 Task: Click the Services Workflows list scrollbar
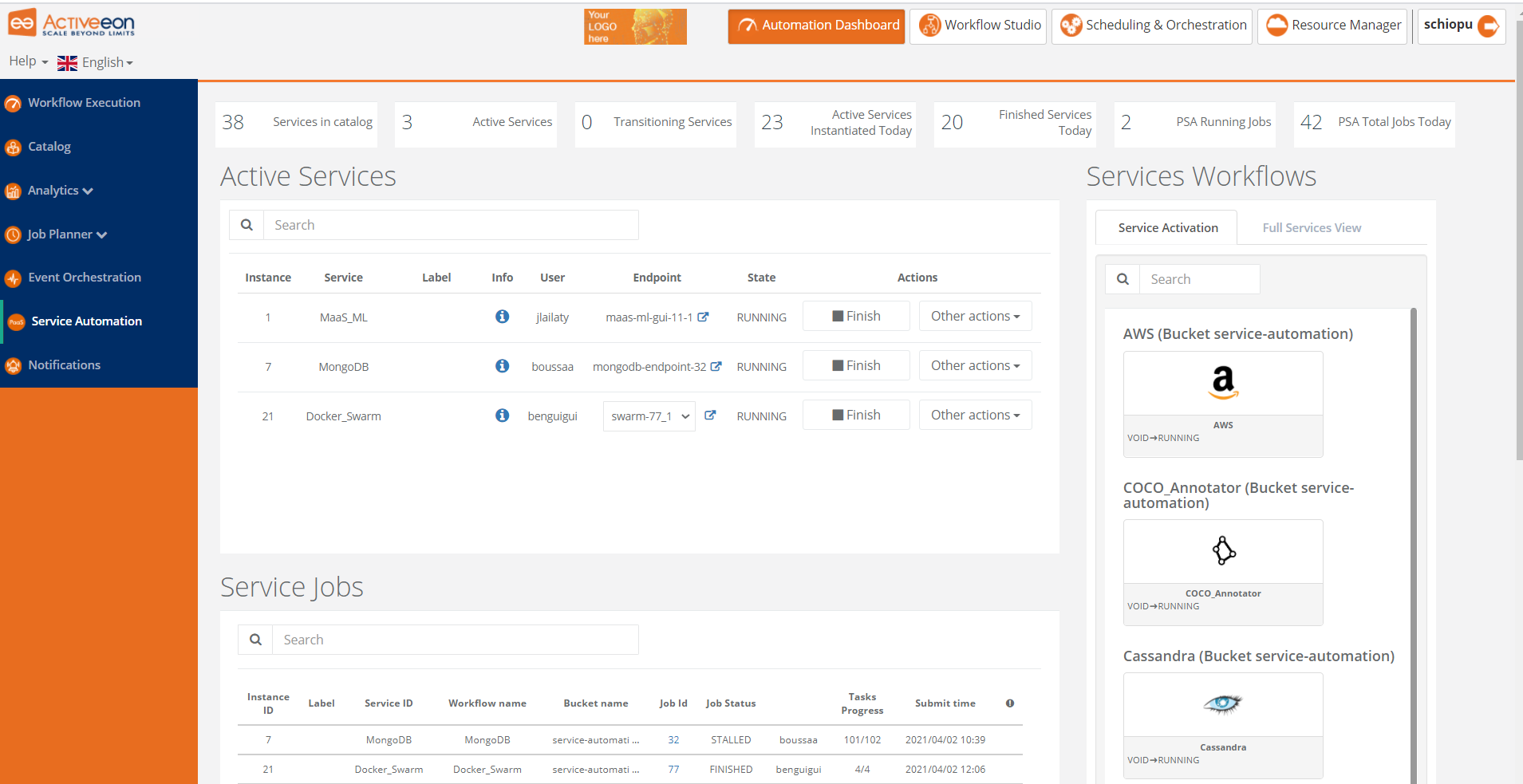coord(1414,546)
